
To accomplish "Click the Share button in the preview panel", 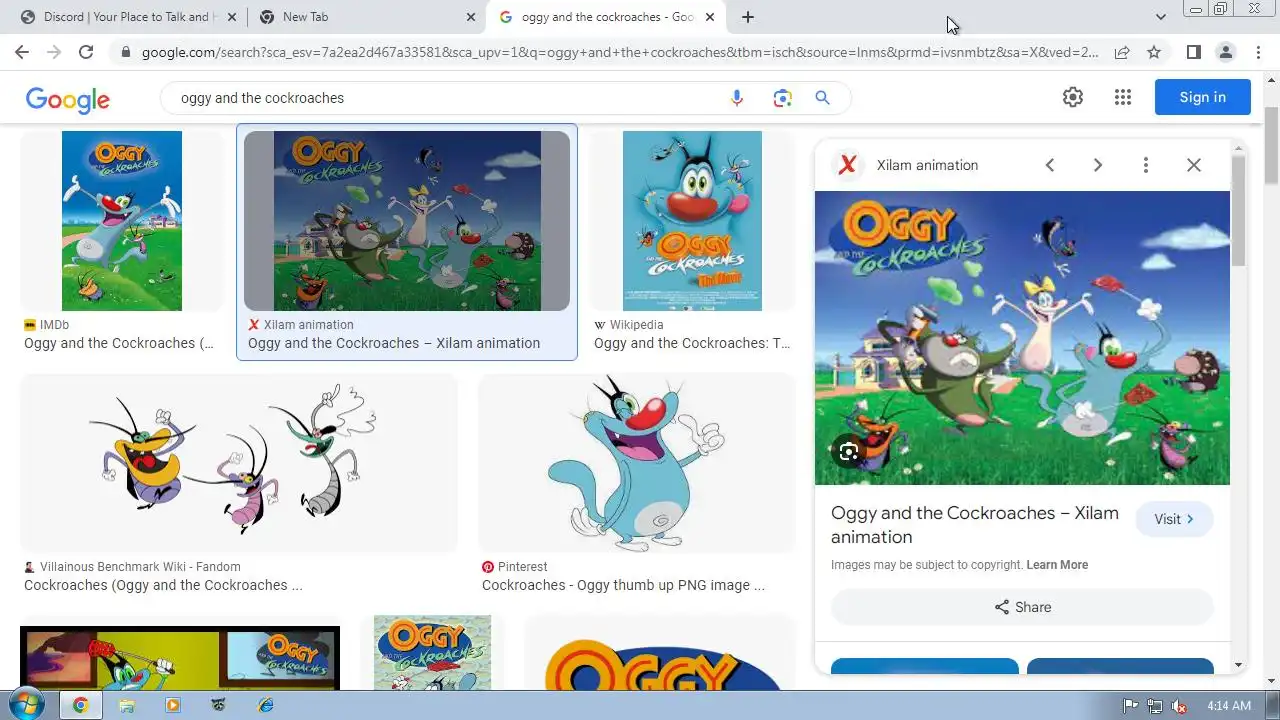I will [1022, 607].
